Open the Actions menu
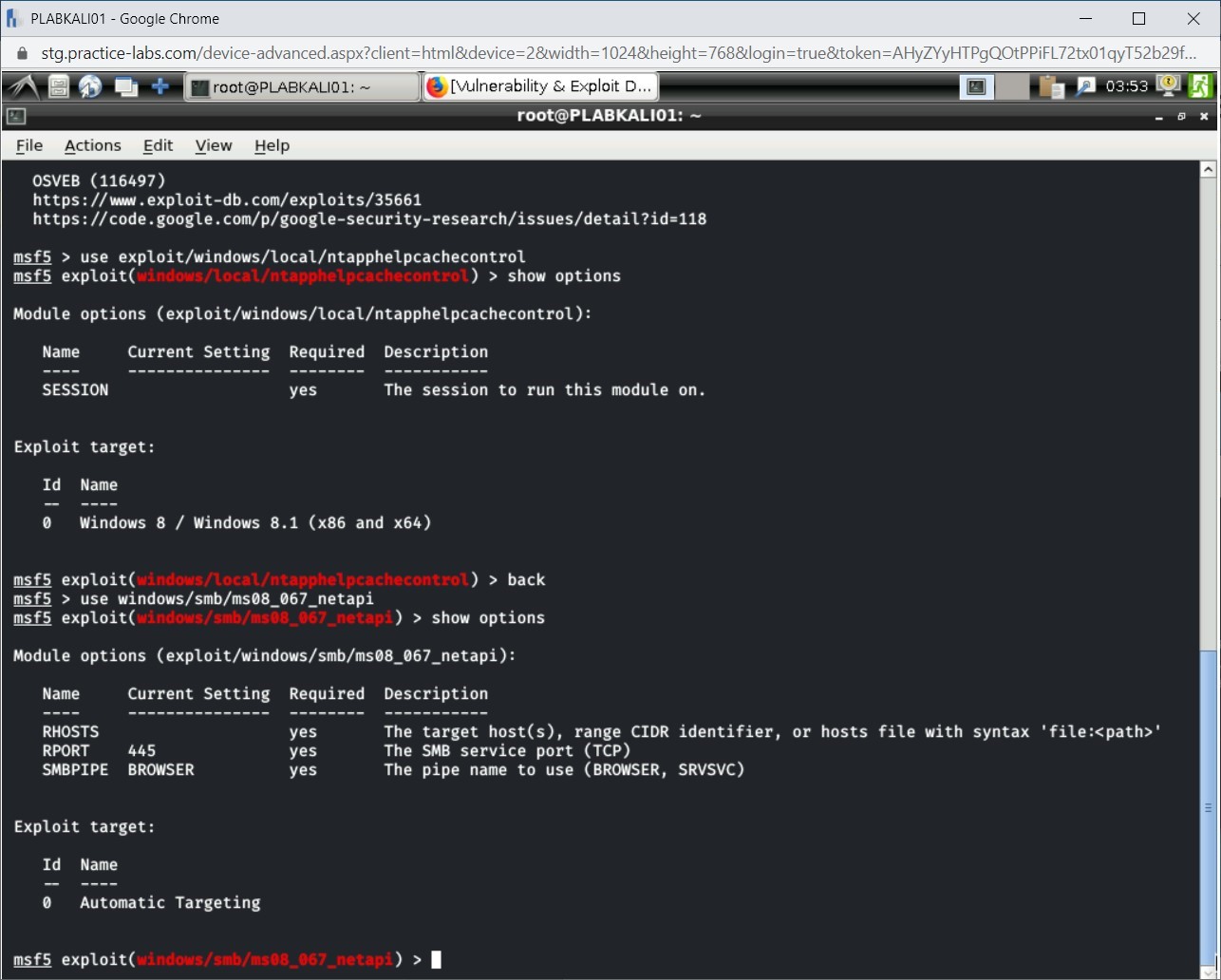1221x980 pixels. 92,145
